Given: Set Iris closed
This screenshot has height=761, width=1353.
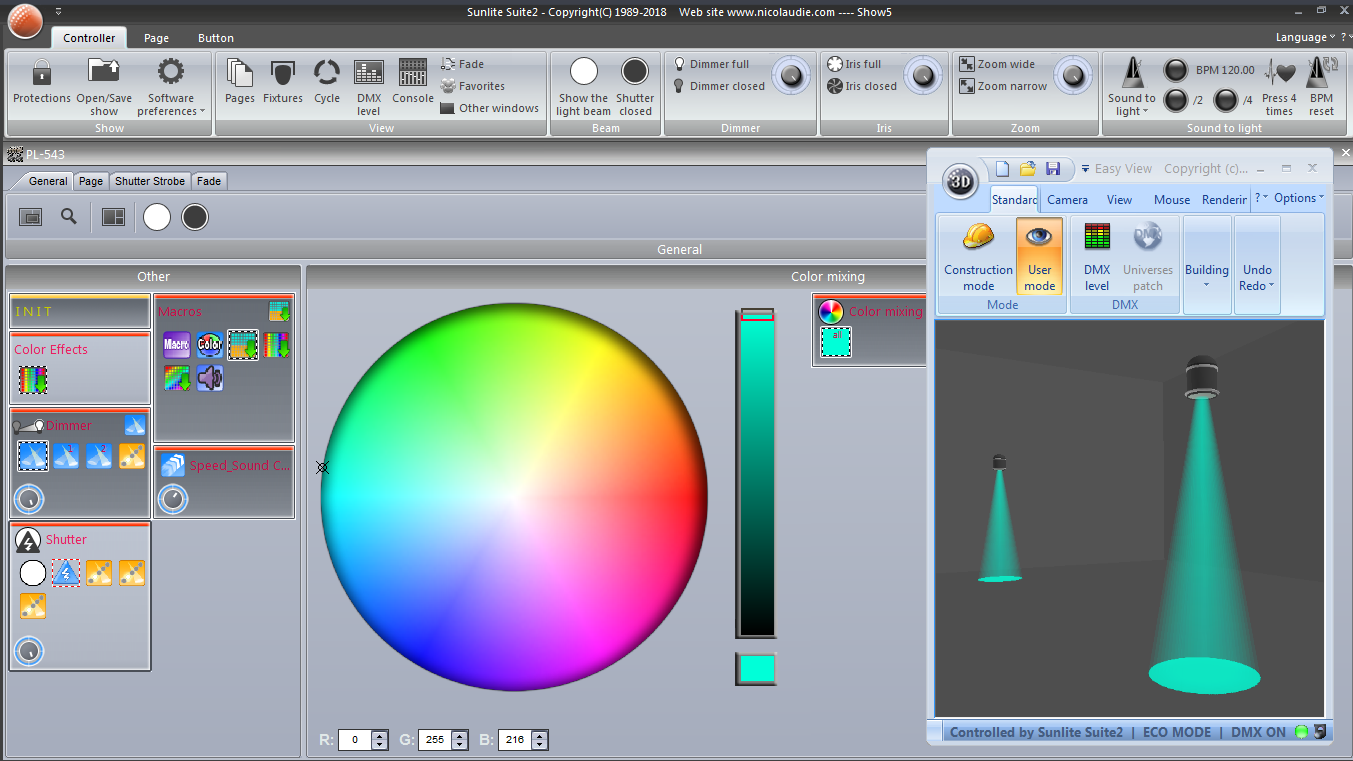Looking at the screenshot, I should 862,86.
